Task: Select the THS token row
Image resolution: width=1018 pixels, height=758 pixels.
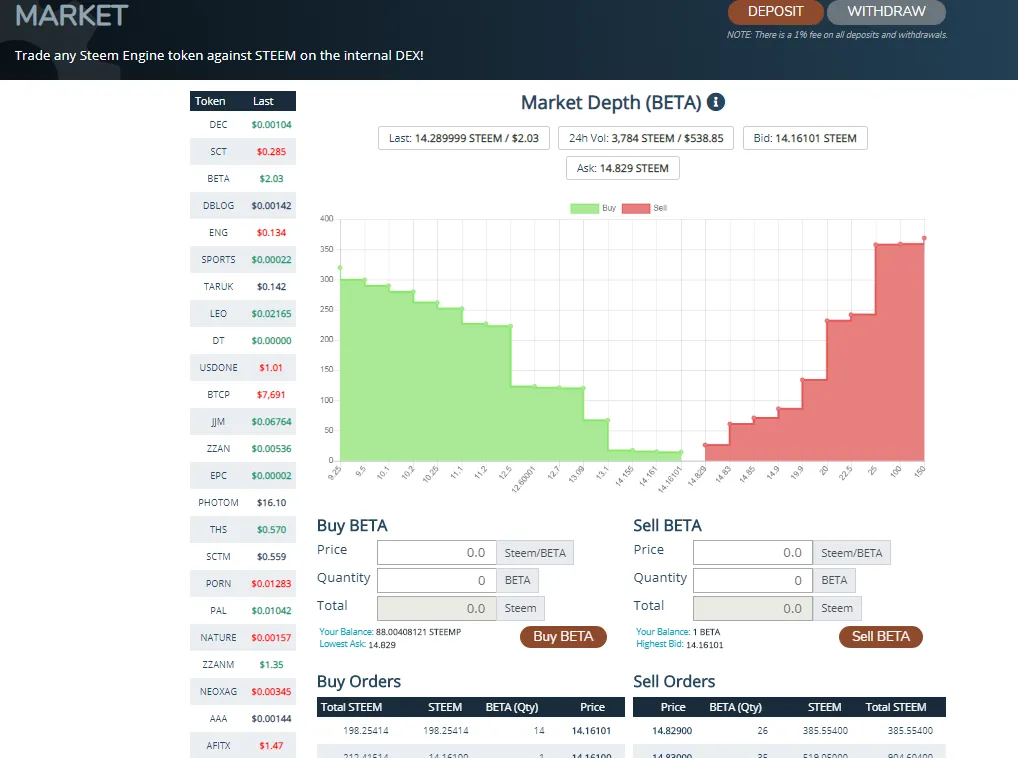Action: point(243,530)
